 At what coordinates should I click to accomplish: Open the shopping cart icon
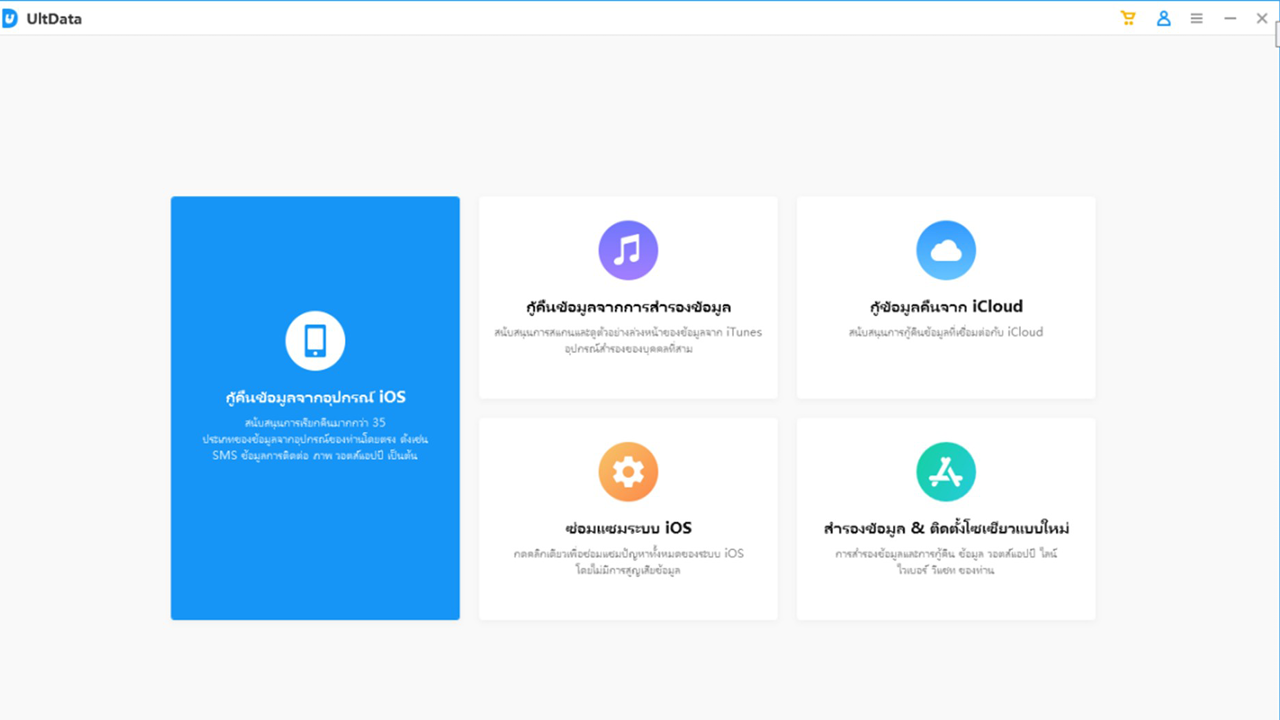(x=1128, y=18)
